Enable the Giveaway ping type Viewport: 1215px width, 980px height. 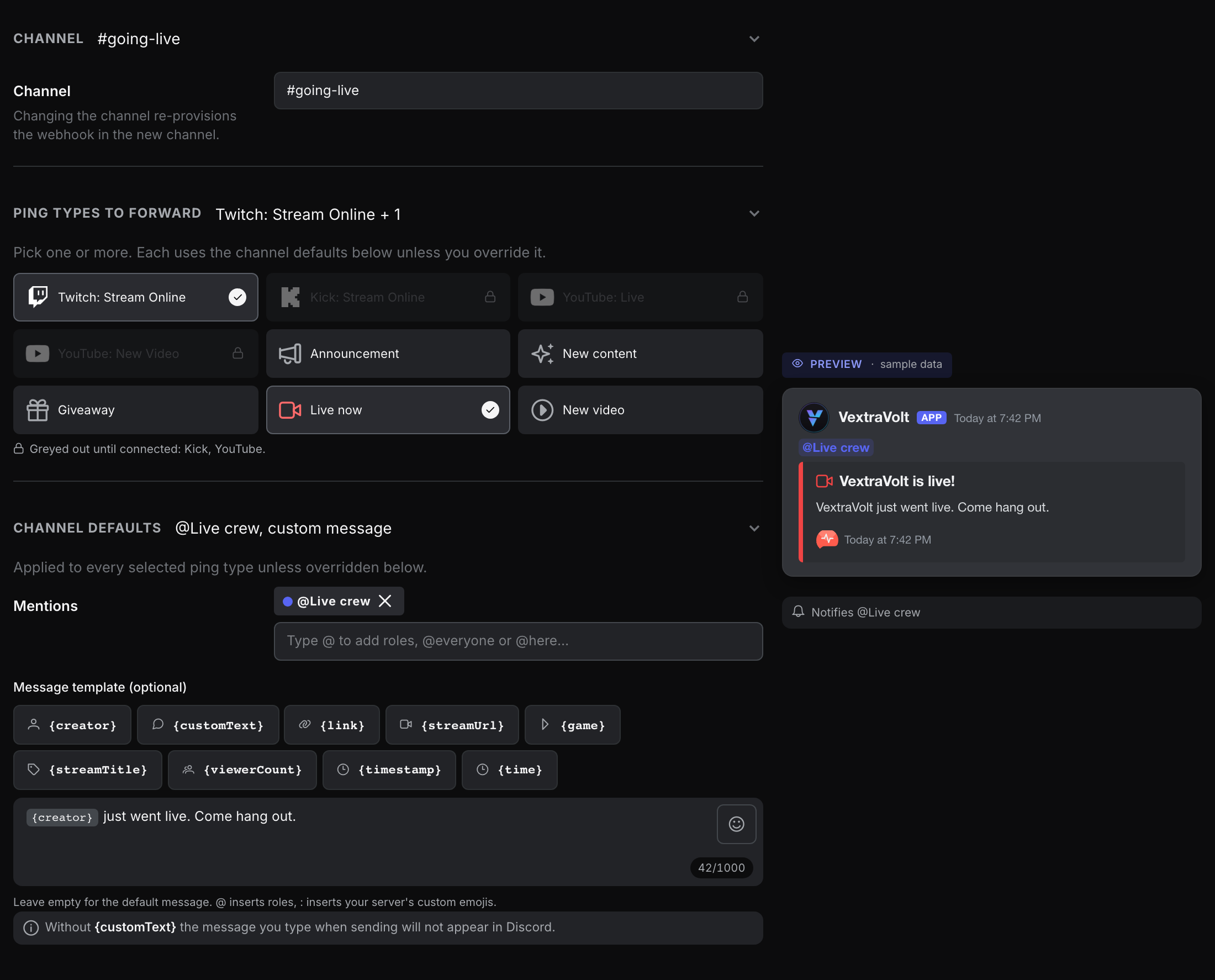coord(135,410)
